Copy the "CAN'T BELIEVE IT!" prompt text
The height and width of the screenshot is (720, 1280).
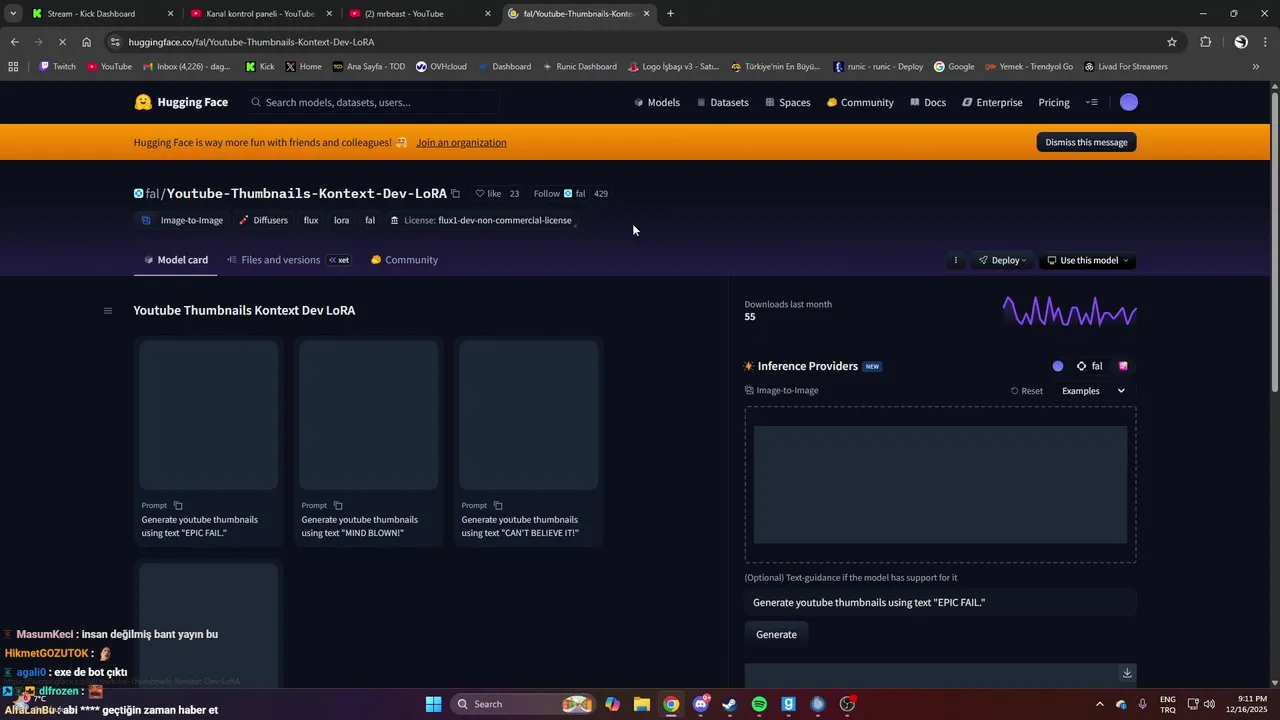(x=498, y=506)
